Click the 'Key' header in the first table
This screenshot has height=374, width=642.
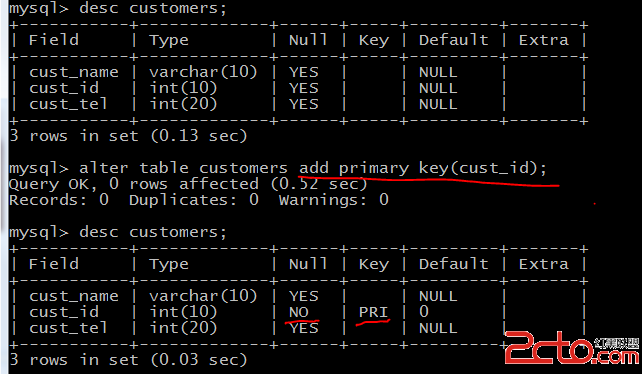[x=374, y=41]
